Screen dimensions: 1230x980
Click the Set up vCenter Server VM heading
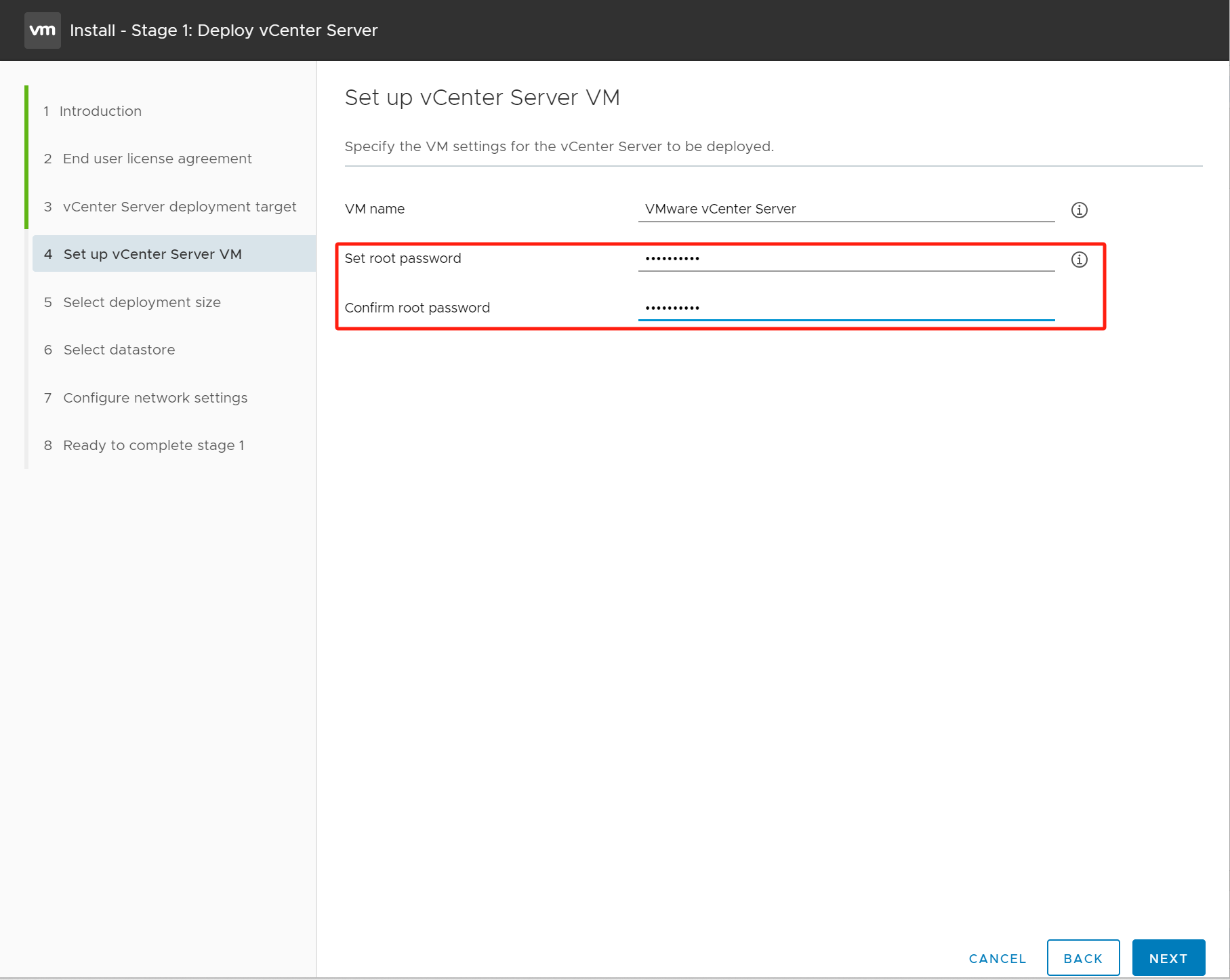(x=483, y=98)
